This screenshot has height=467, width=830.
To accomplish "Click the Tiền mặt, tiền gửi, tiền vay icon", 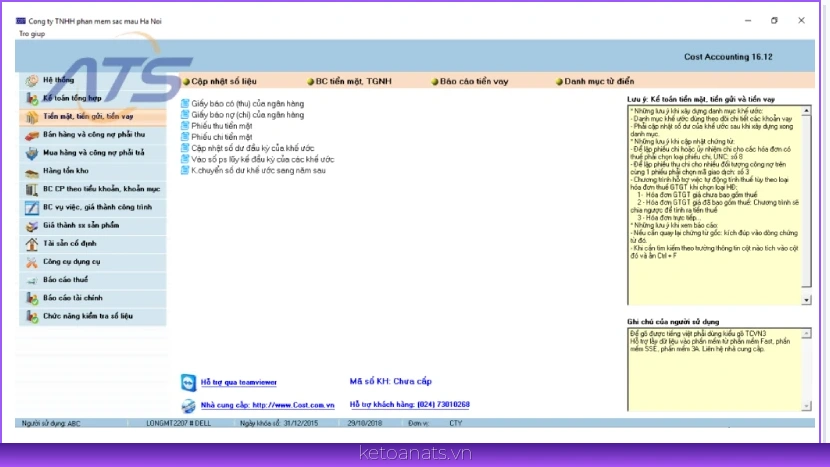I will tap(32, 116).
